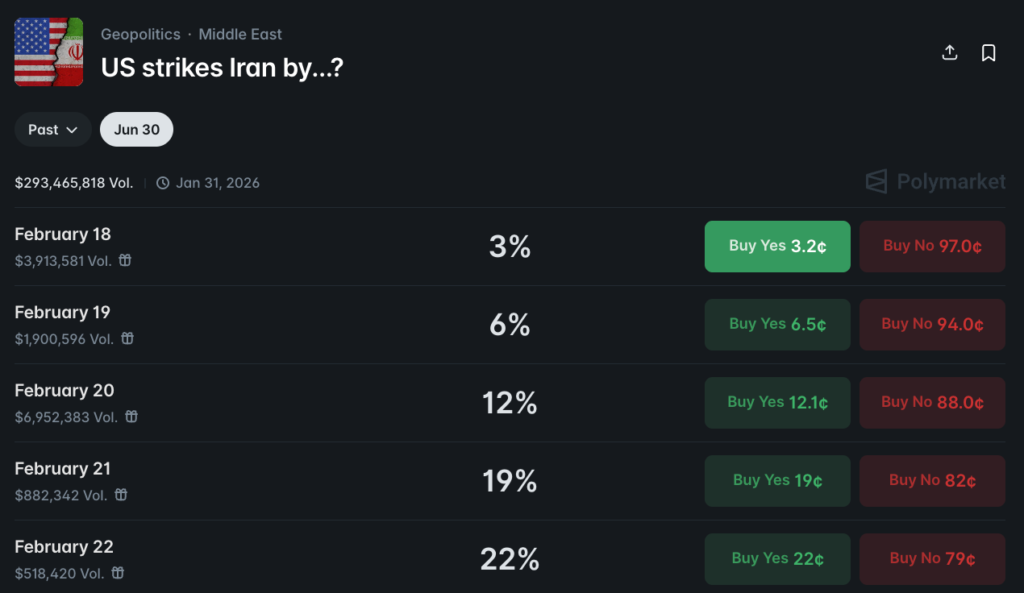This screenshot has width=1024, height=593.
Task: Buy Yes at 12.1¢ for February 20
Action: (777, 402)
